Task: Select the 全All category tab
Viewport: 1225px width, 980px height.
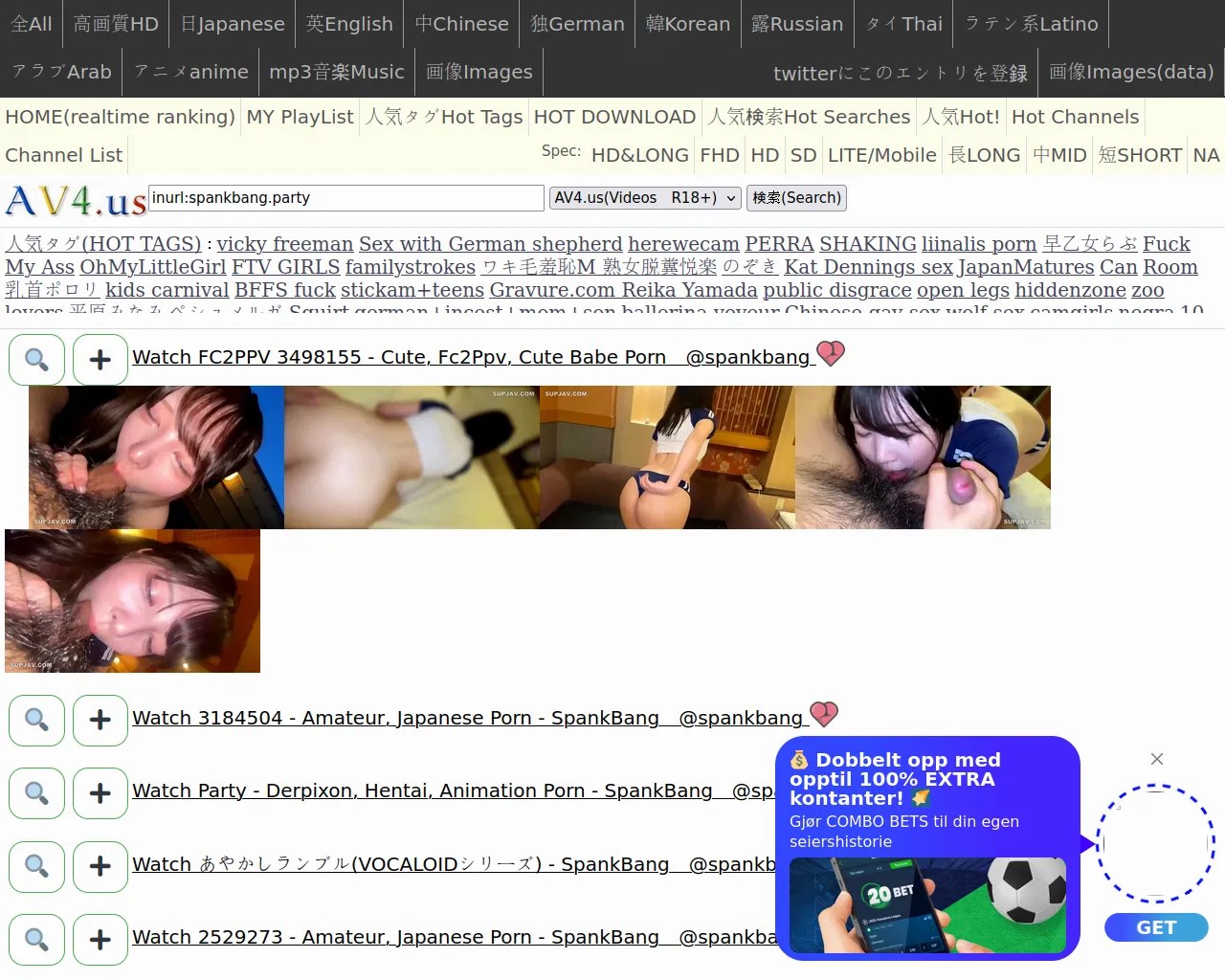Action: point(32,24)
